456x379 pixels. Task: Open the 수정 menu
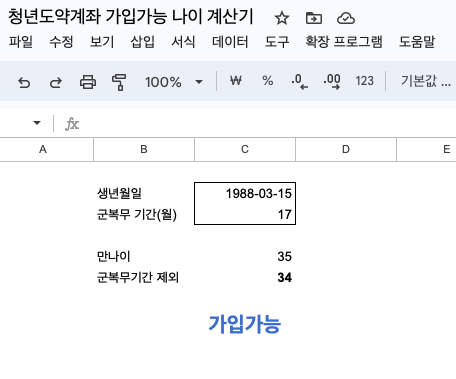coord(61,42)
